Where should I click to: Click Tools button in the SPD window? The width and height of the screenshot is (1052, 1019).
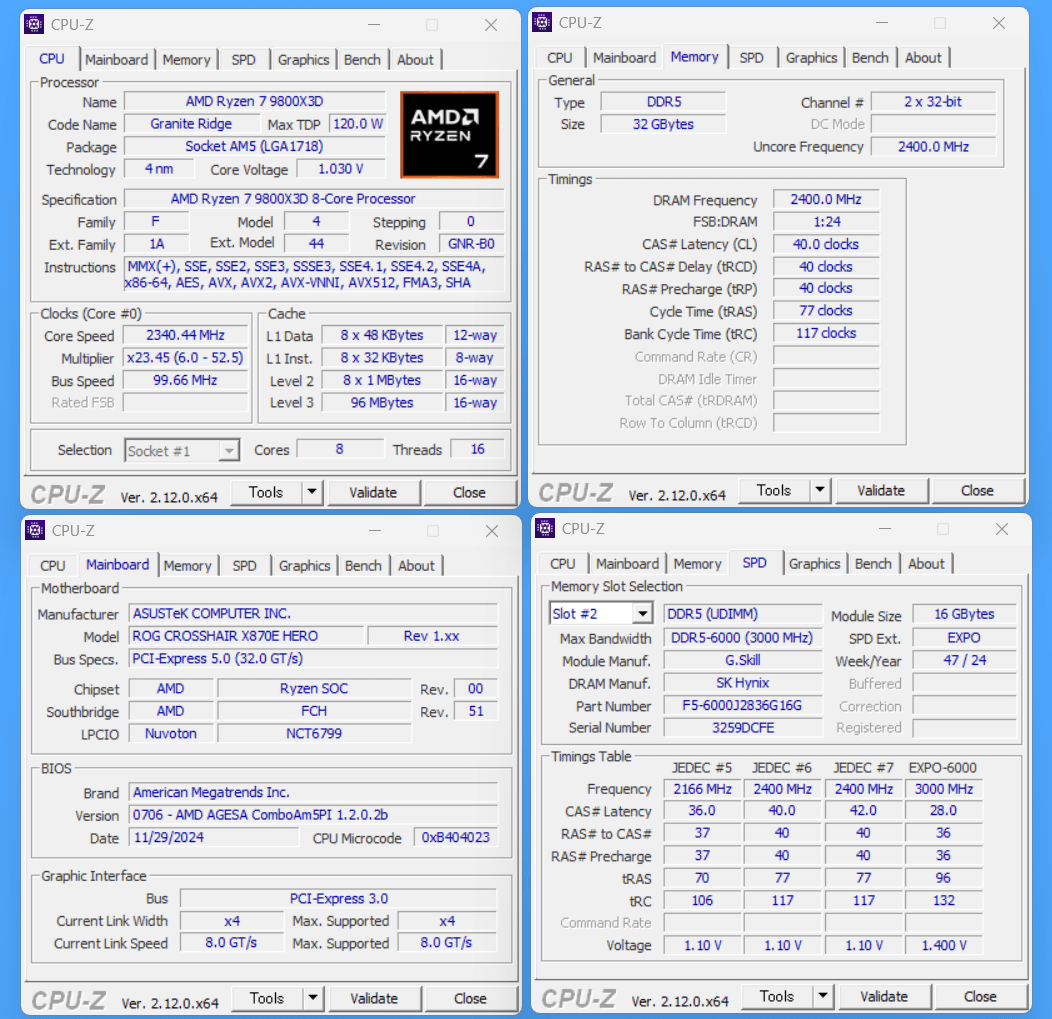pos(776,996)
